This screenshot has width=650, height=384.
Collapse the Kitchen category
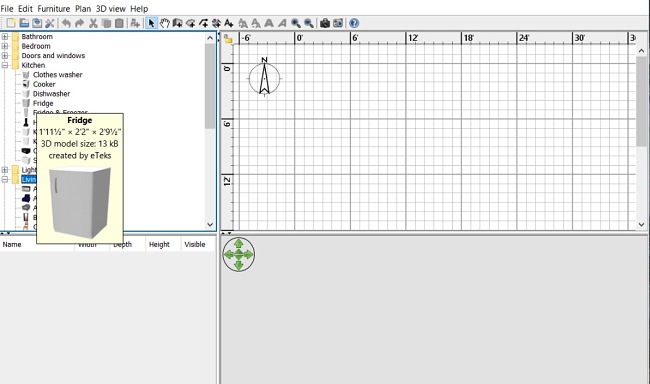click(5, 65)
